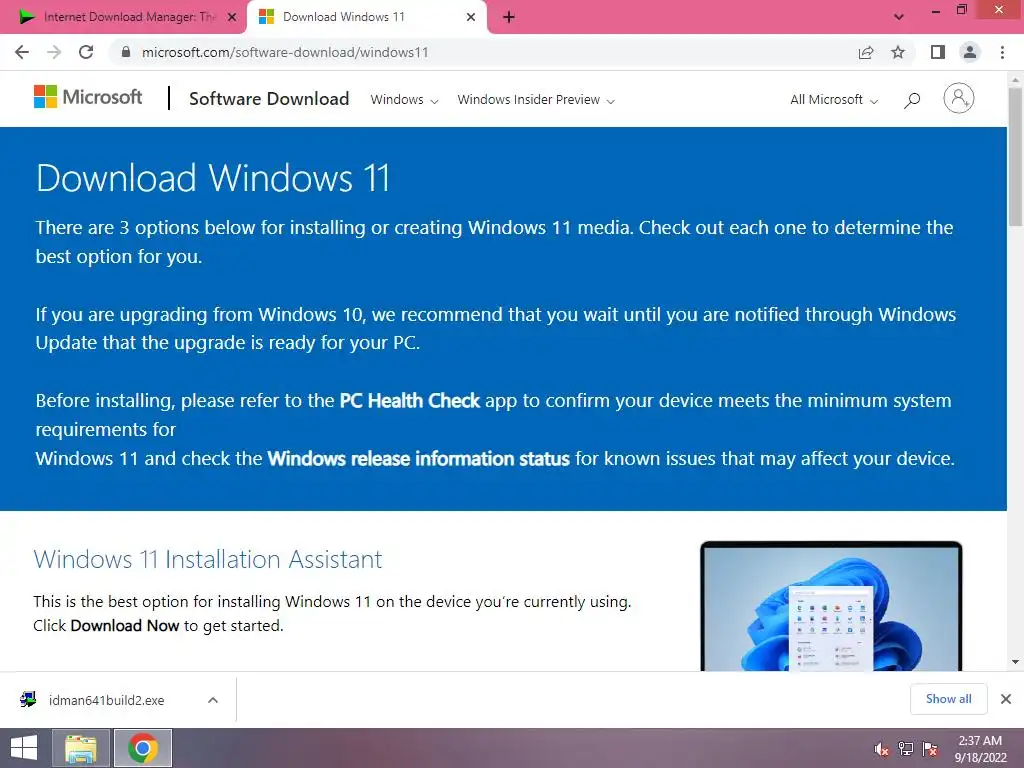
Task: Expand options for idman641build2.exe download
Action: click(213, 700)
